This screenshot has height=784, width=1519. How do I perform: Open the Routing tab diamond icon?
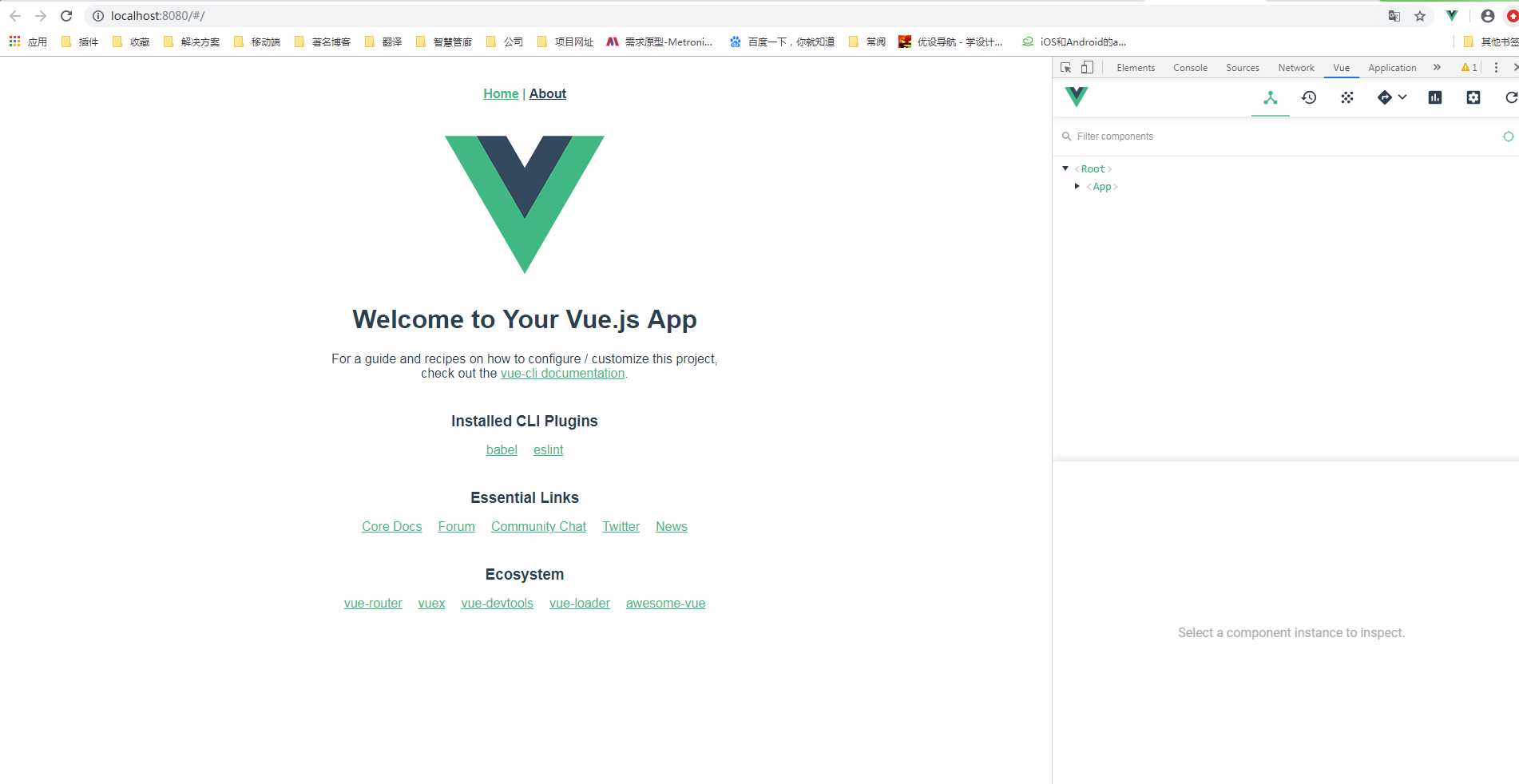tap(1384, 97)
